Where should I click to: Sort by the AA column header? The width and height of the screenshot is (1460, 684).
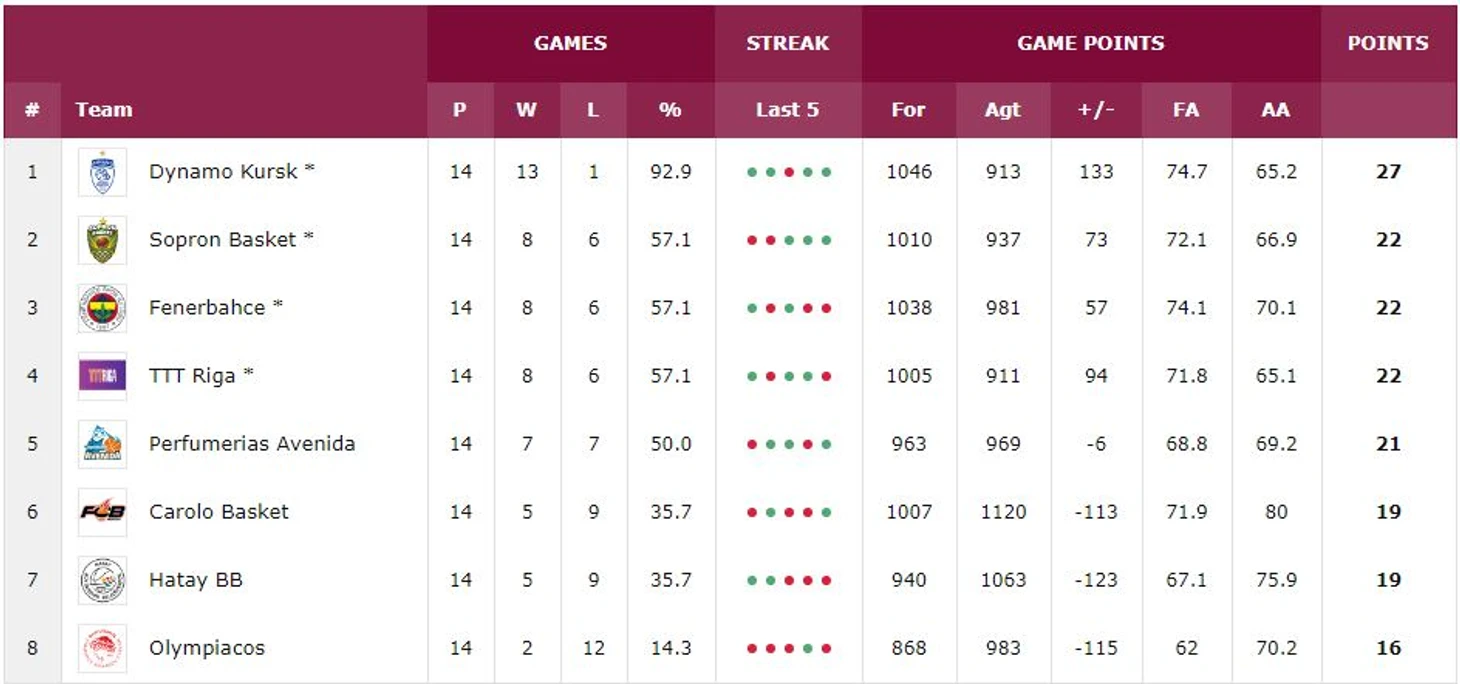(1276, 110)
